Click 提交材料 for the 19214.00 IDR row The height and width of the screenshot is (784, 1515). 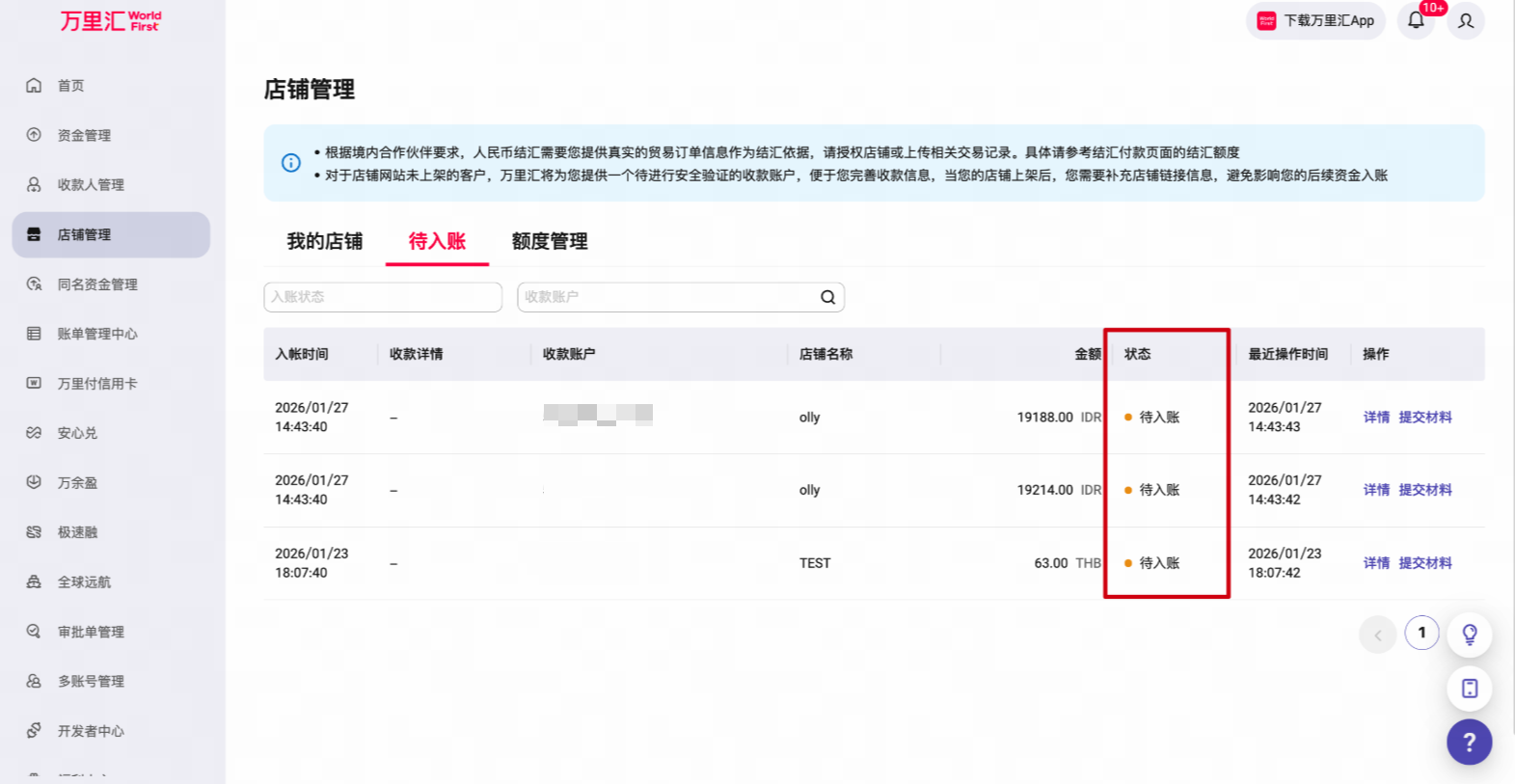click(1425, 490)
